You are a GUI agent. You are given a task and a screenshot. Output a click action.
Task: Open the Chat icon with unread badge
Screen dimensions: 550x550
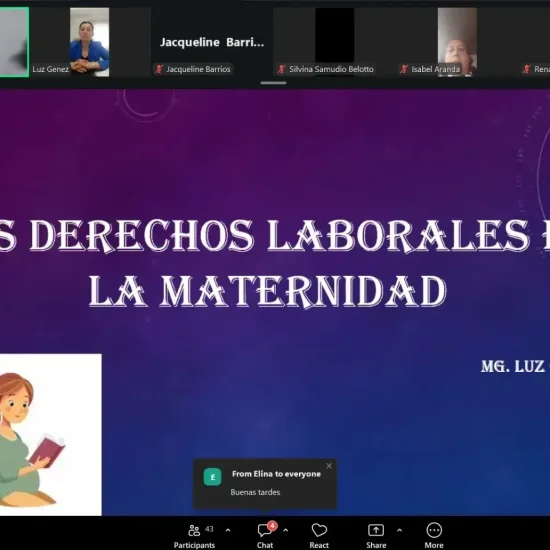(266, 530)
